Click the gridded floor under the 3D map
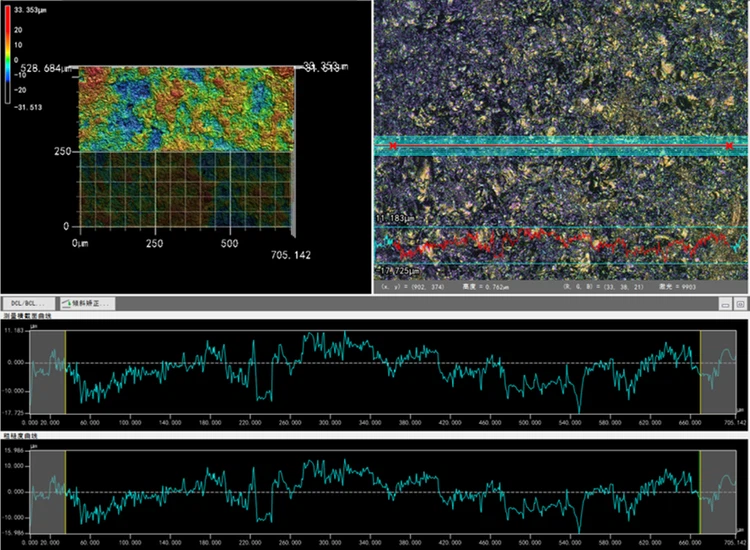This screenshot has height=550, width=750. pyautogui.click(x=185, y=190)
